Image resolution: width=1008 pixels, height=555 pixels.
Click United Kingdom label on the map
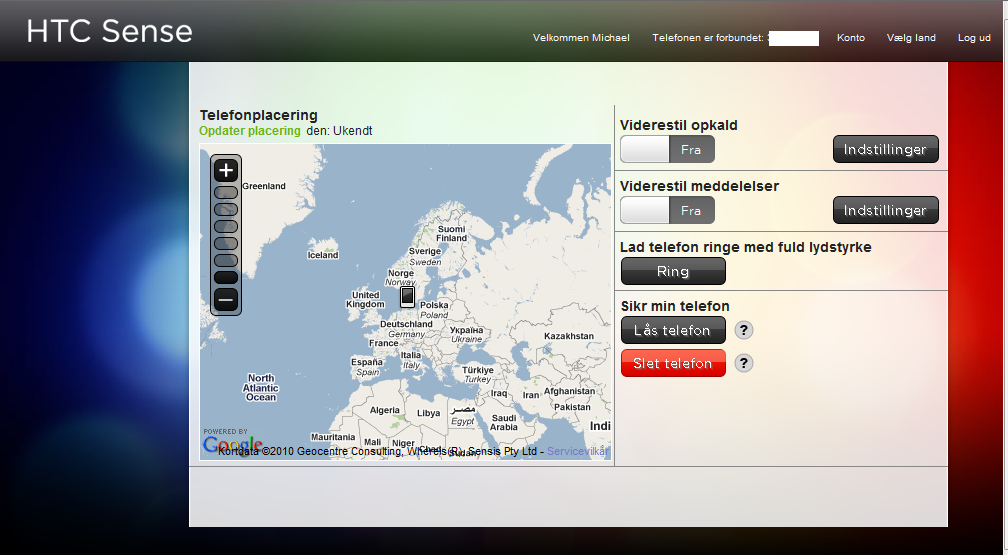[365, 300]
